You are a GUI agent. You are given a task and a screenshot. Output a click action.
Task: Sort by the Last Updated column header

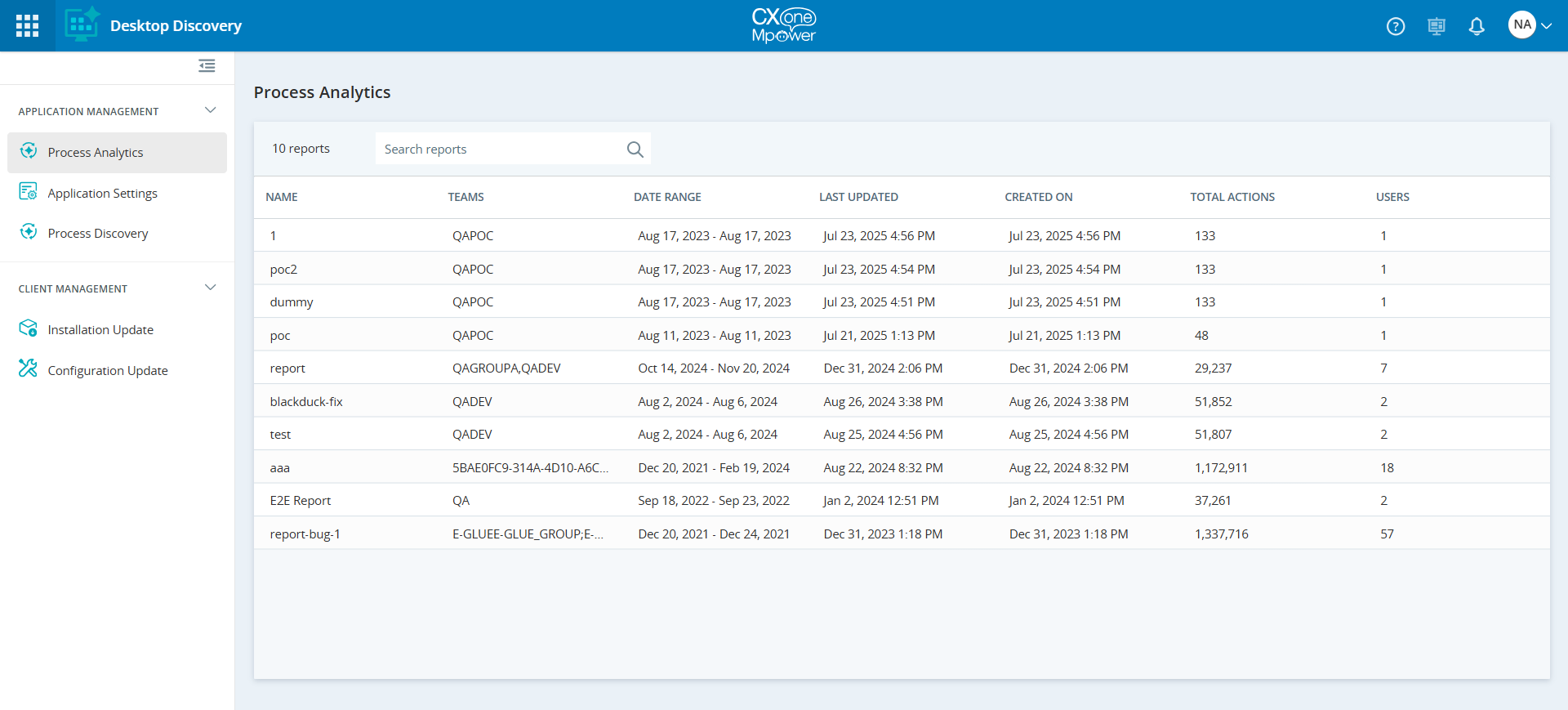click(858, 197)
